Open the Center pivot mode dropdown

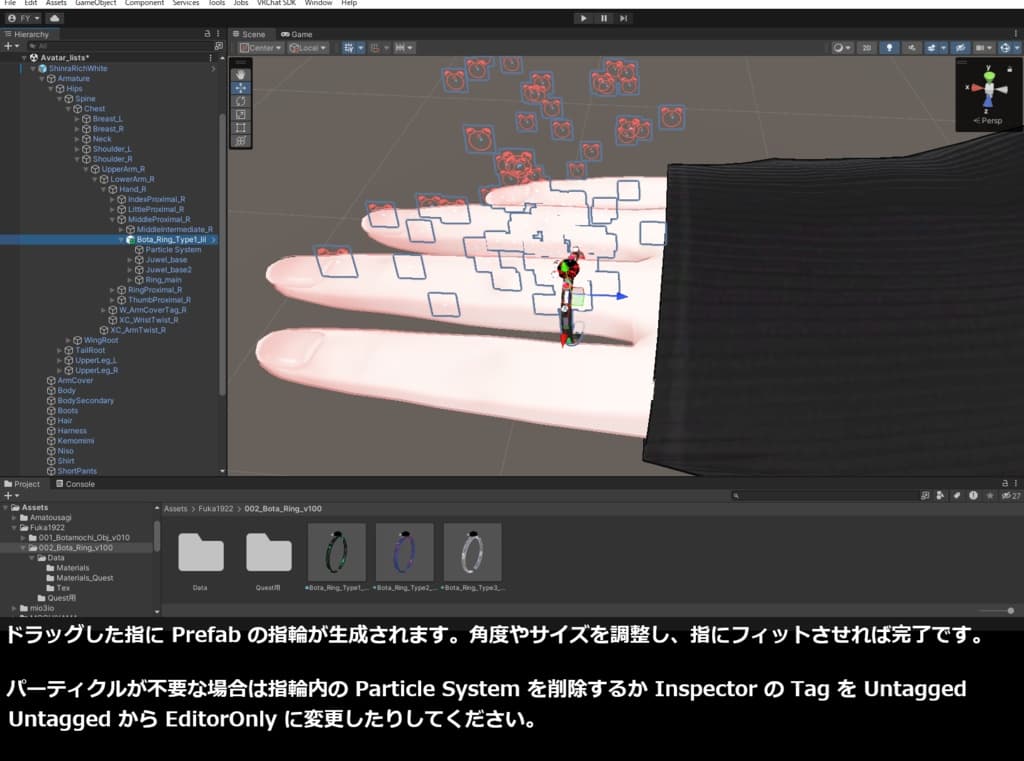(x=261, y=48)
